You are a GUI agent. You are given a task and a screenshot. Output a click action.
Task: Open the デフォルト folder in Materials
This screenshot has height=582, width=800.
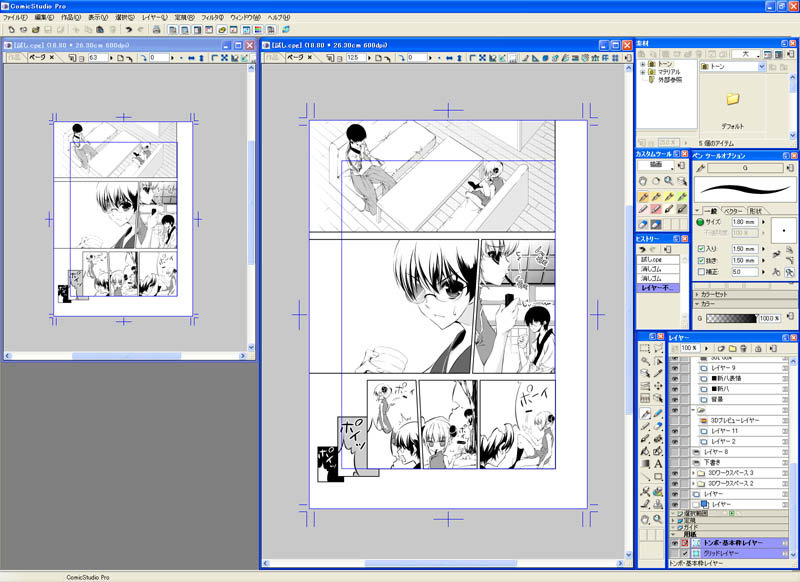(733, 99)
